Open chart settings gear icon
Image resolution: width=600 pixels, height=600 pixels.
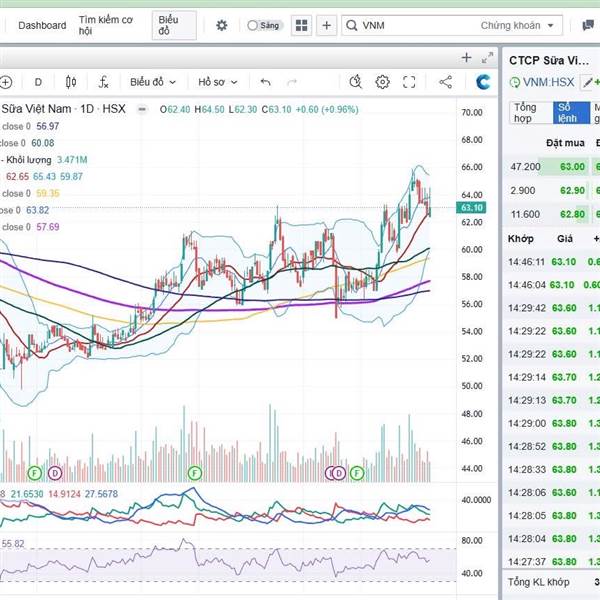click(382, 82)
